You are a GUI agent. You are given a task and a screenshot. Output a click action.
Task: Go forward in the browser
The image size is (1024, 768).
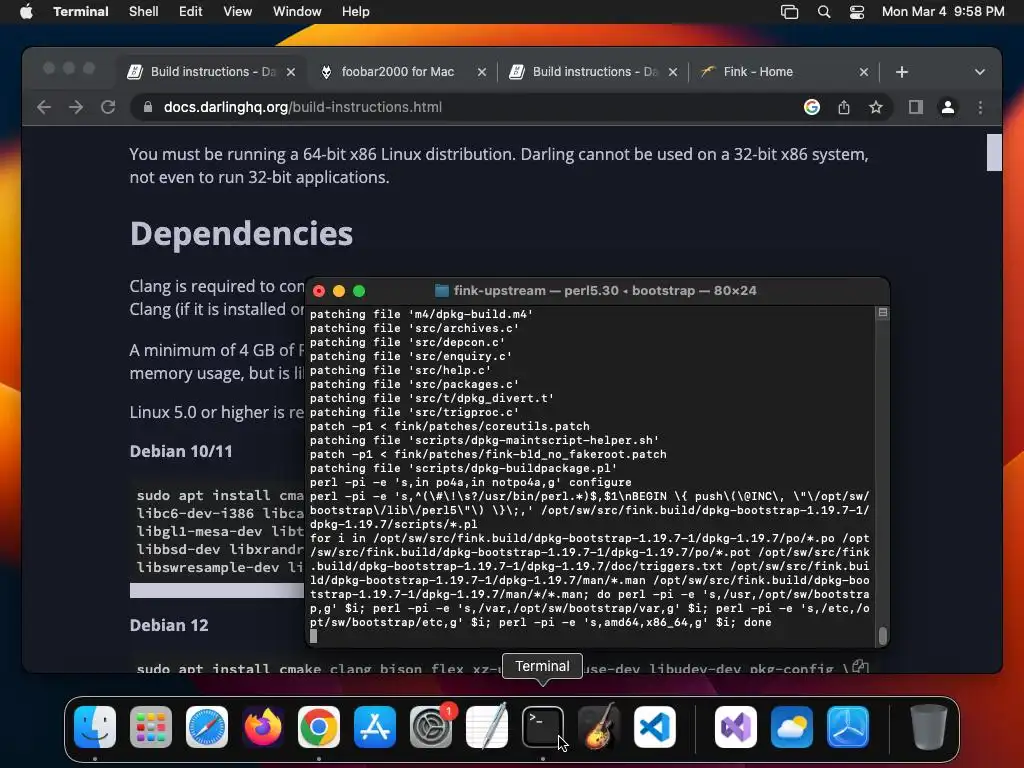click(x=76, y=107)
